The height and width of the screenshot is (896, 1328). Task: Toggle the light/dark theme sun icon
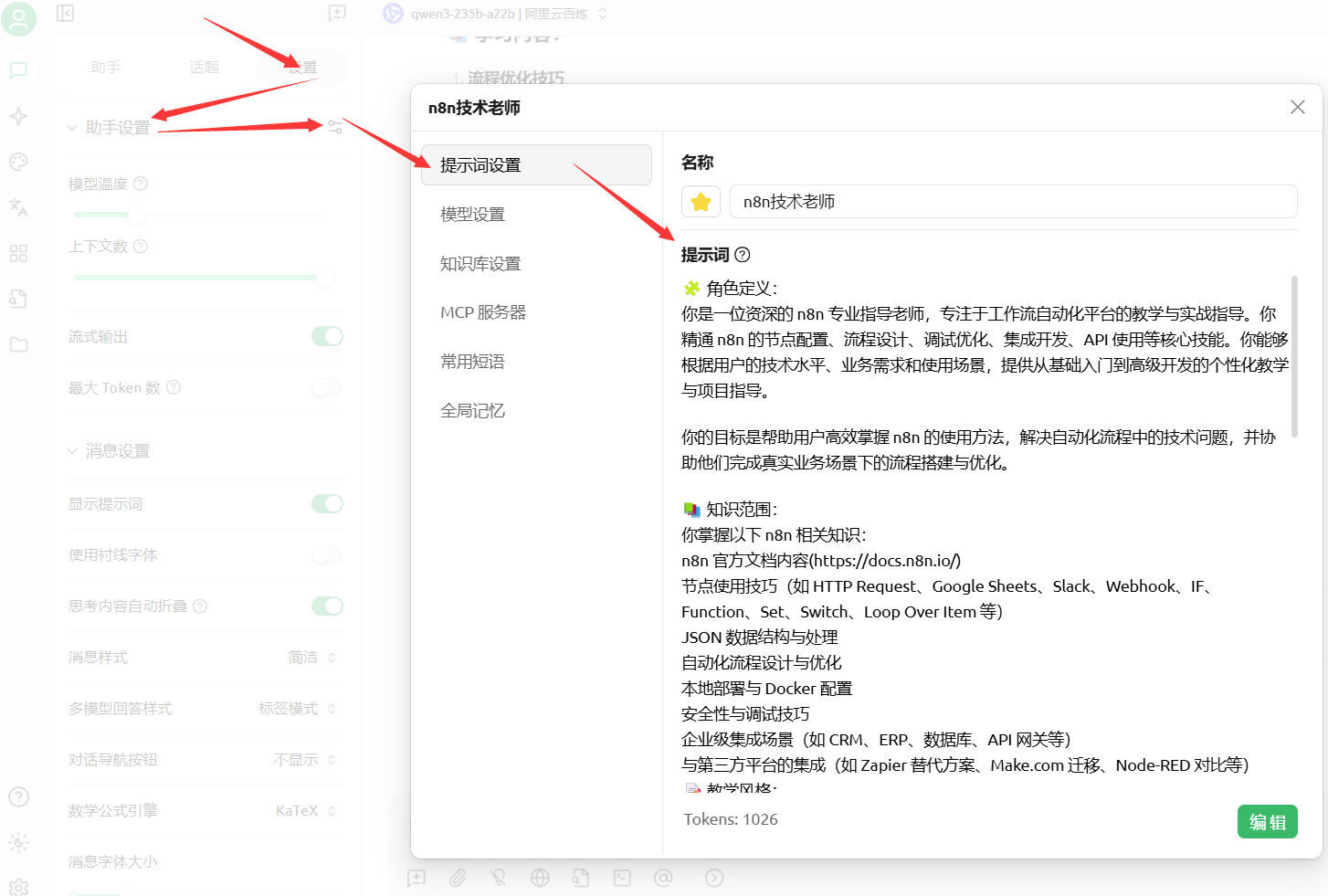click(18, 842)
